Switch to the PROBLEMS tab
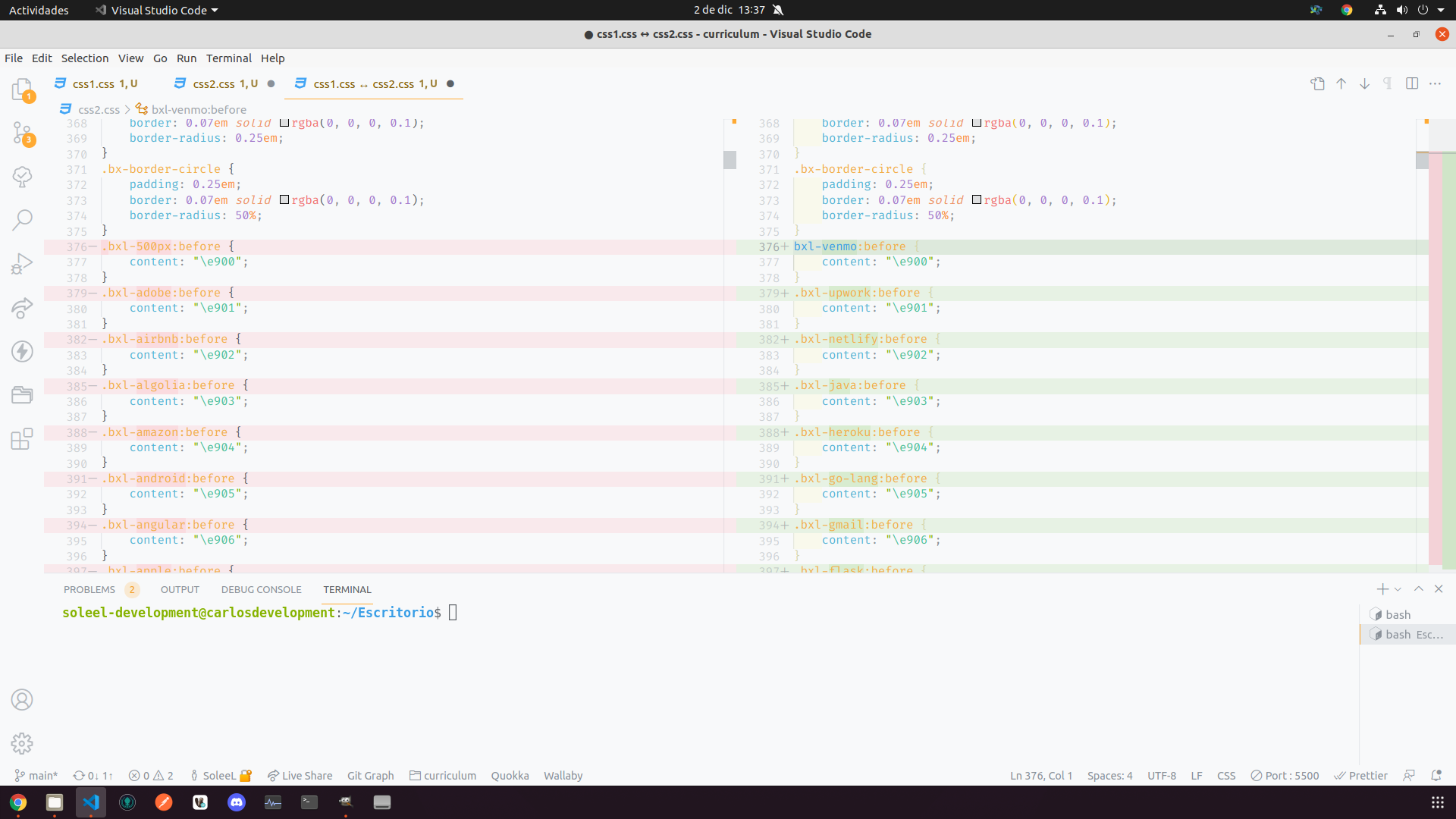This screenshot has height=819, width=1456. (91, 589)
